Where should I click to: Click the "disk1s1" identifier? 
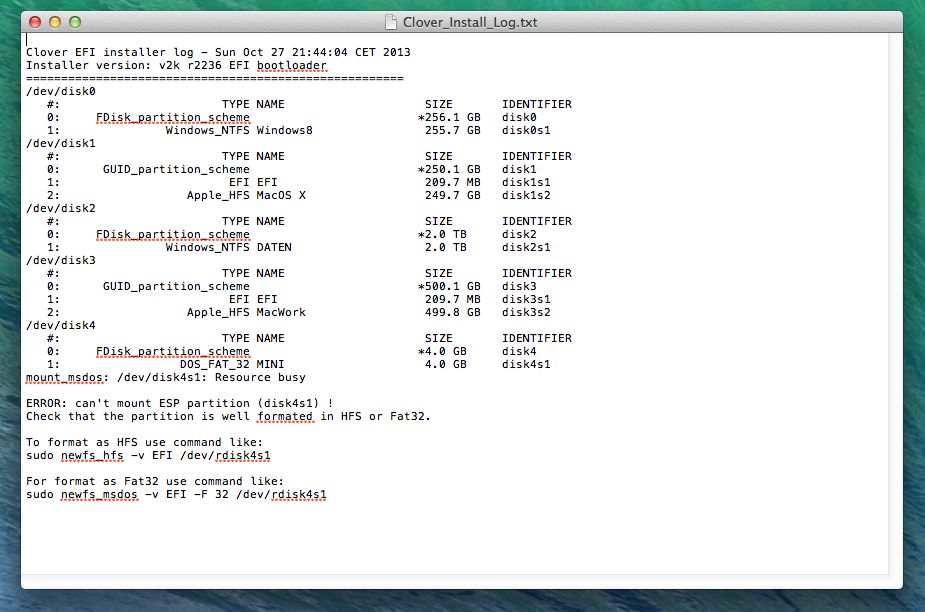pyautogui.click(x=526, y=182)
